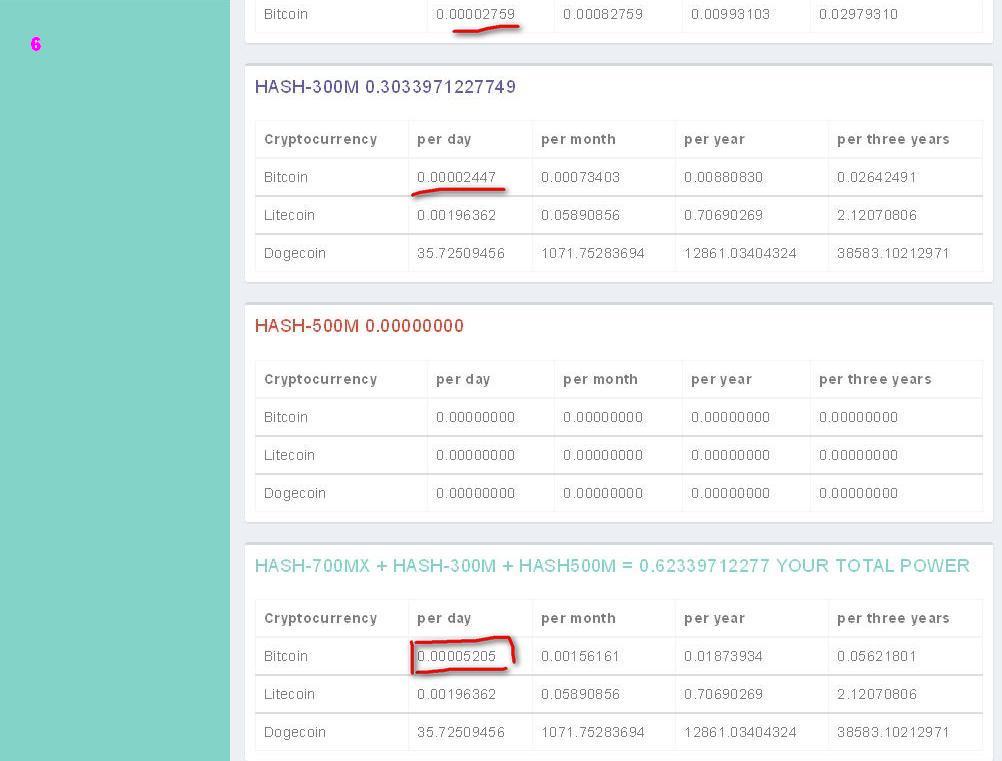This screenshot has height=761, width=1002.
Task: Click Dogecoin row label in total power table
Action: coord(295,733)
